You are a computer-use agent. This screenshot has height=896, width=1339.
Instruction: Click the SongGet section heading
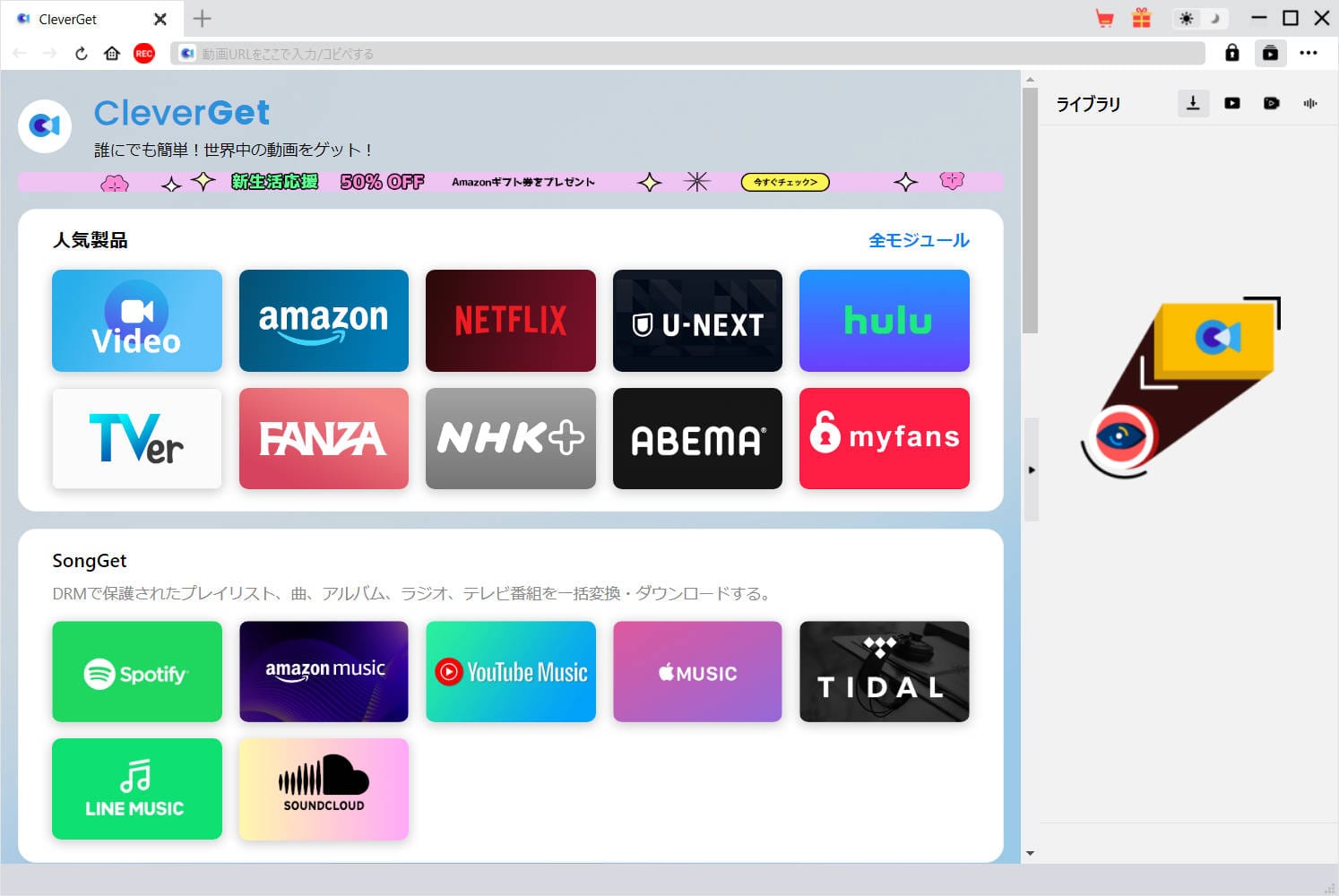point(90,561)
